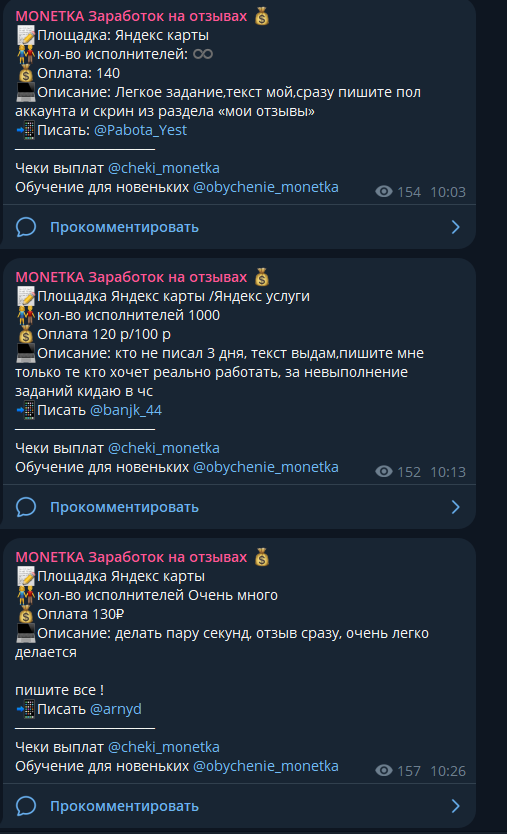Follow the @obychenie_monetka link in the second post

[265, 467]
